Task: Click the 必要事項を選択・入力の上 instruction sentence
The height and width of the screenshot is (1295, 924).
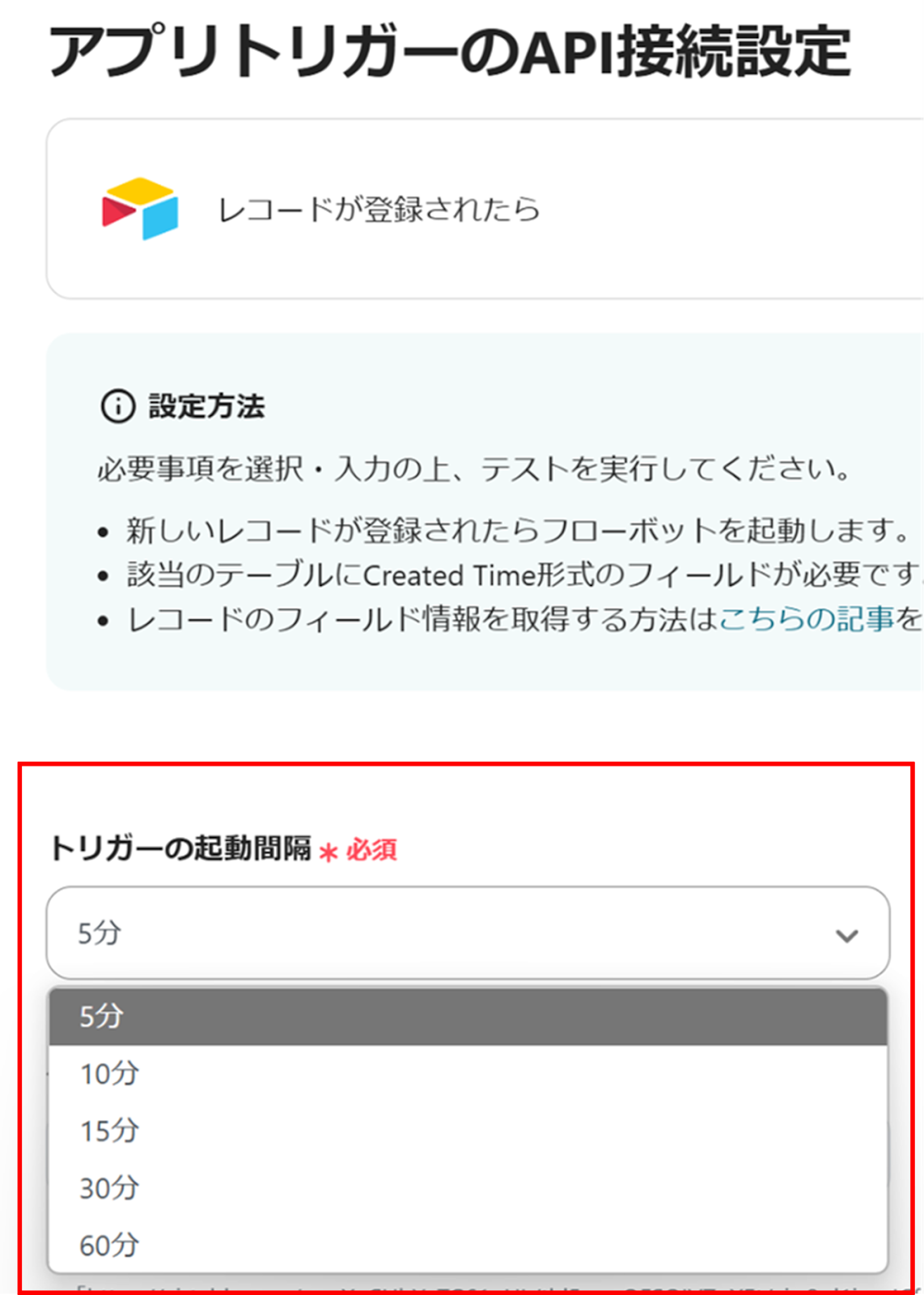Action: click(474, 469)
